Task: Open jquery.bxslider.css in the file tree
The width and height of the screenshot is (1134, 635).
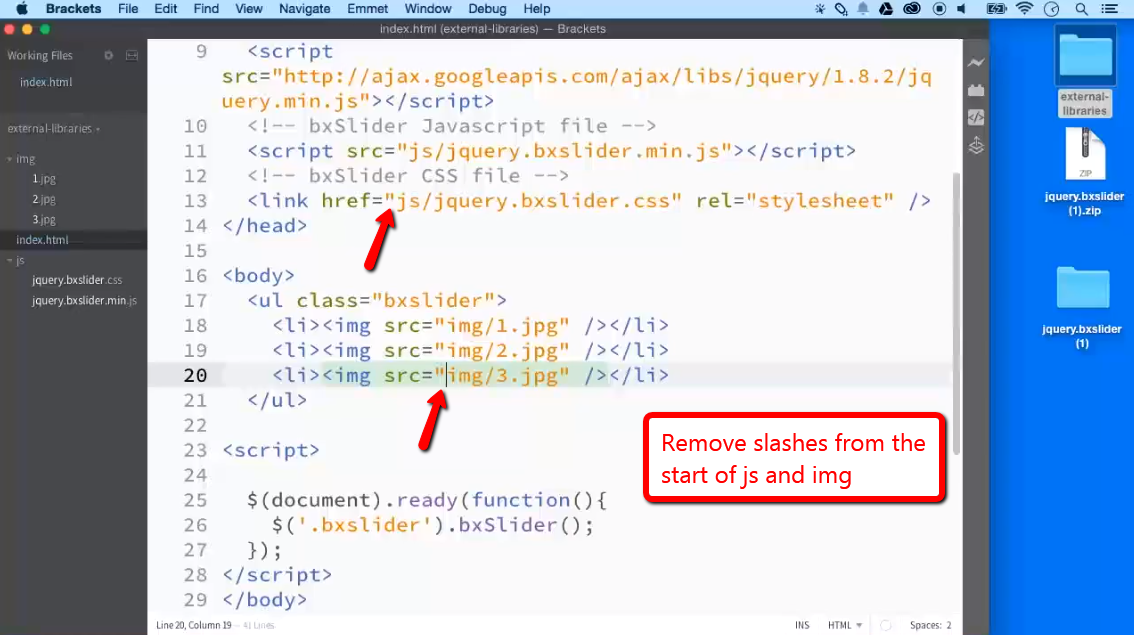Action: coord(77,280)
